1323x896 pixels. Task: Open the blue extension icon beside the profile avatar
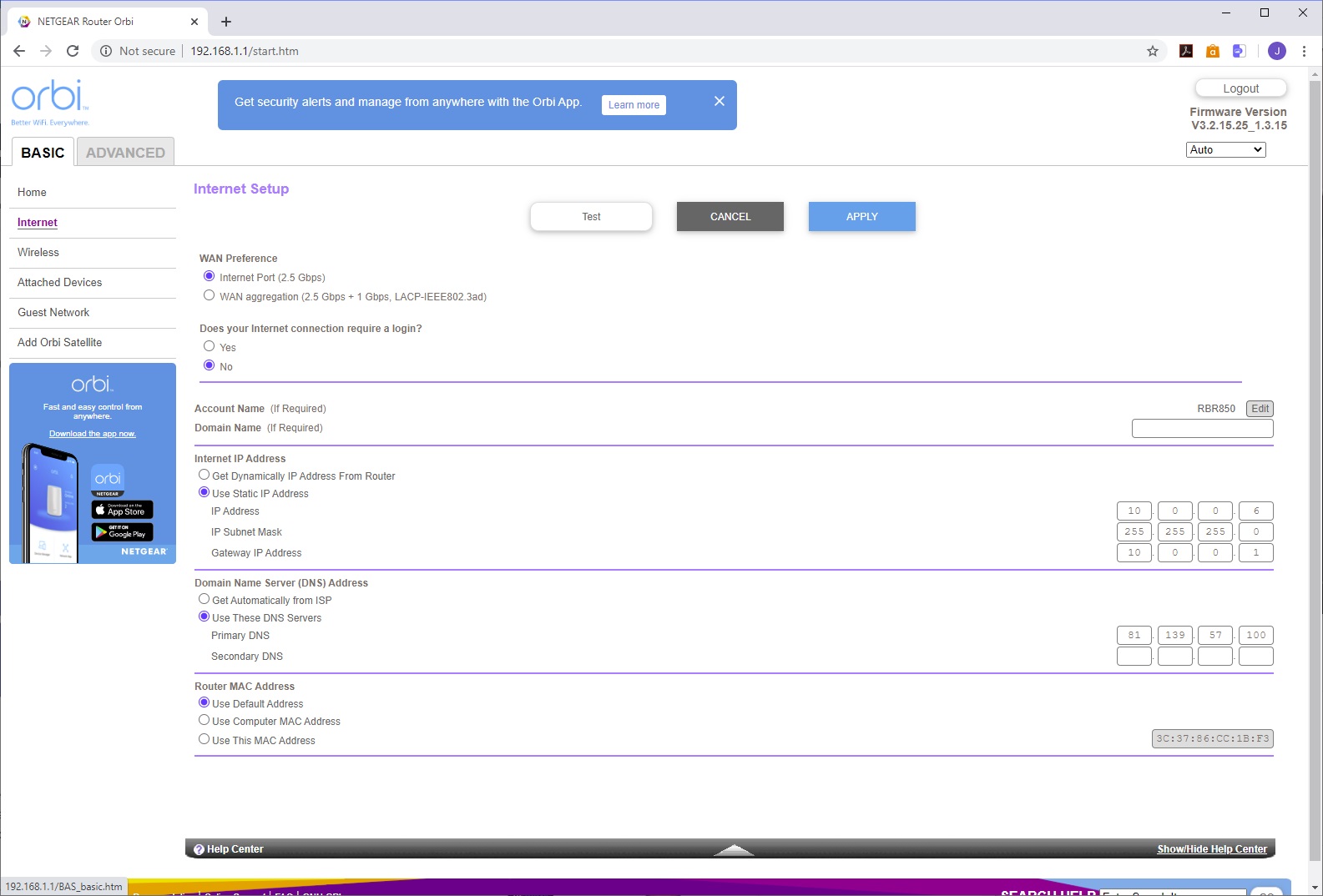tap(1240, 51)
